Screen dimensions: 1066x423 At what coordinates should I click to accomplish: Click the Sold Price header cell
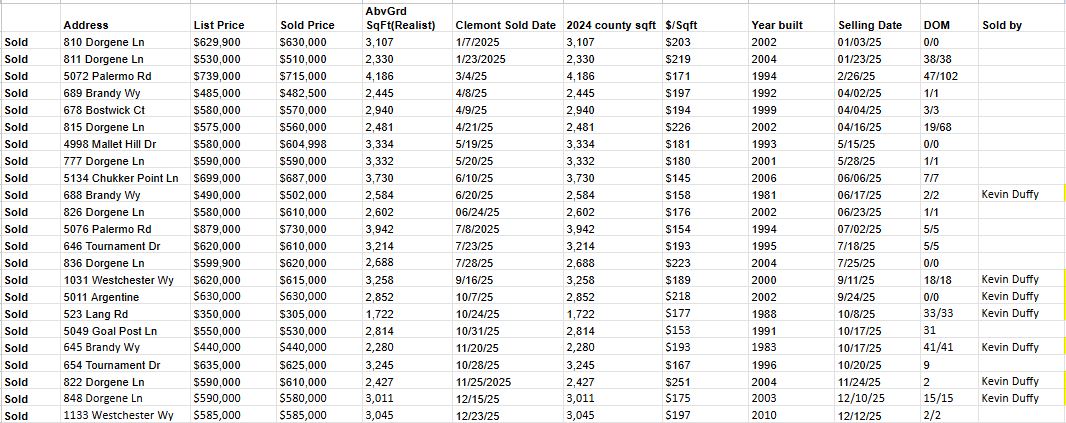(x=306, y=25)
